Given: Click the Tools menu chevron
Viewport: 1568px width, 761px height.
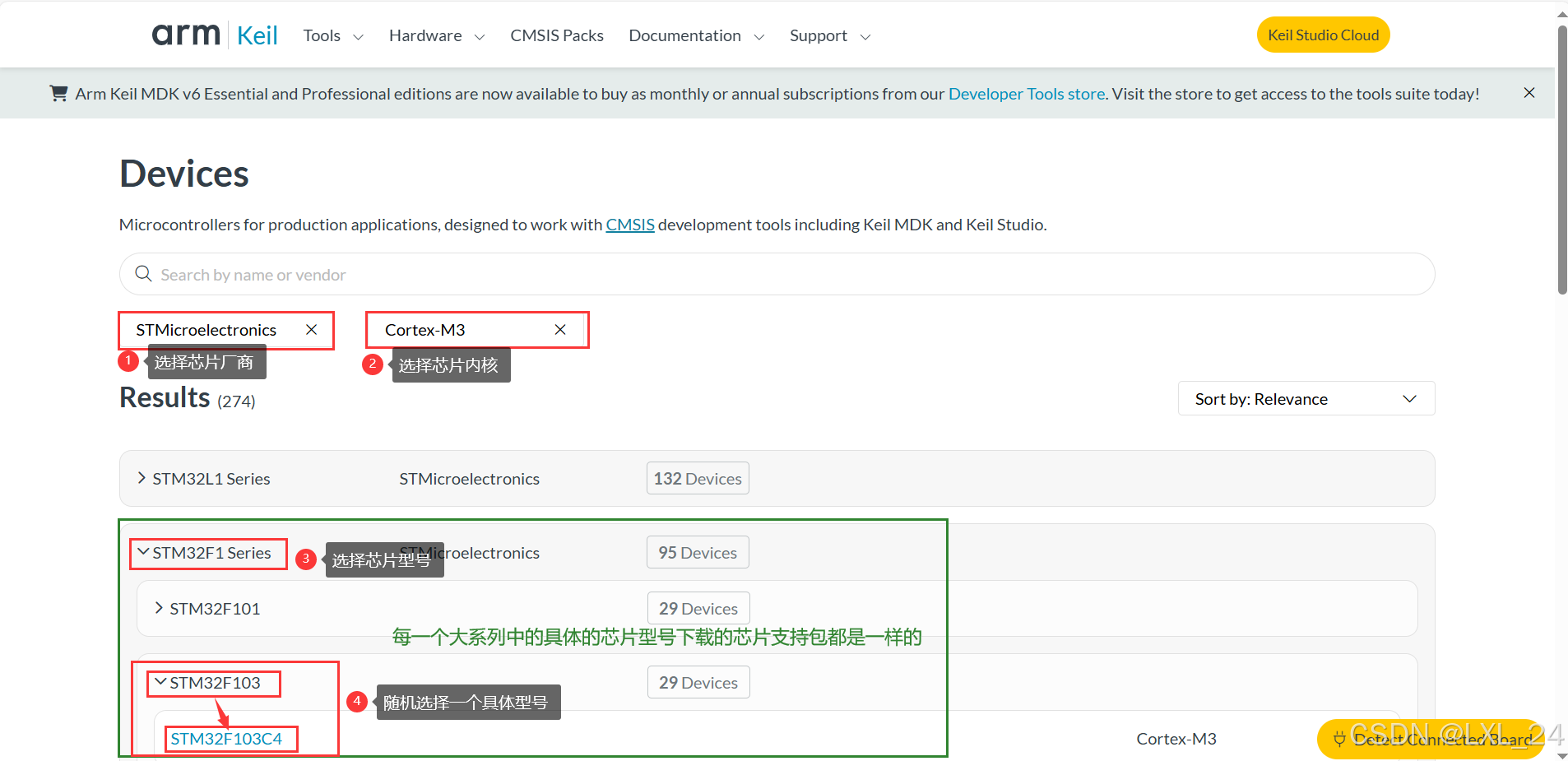Looking at the screenshot, I should (358, 37).
